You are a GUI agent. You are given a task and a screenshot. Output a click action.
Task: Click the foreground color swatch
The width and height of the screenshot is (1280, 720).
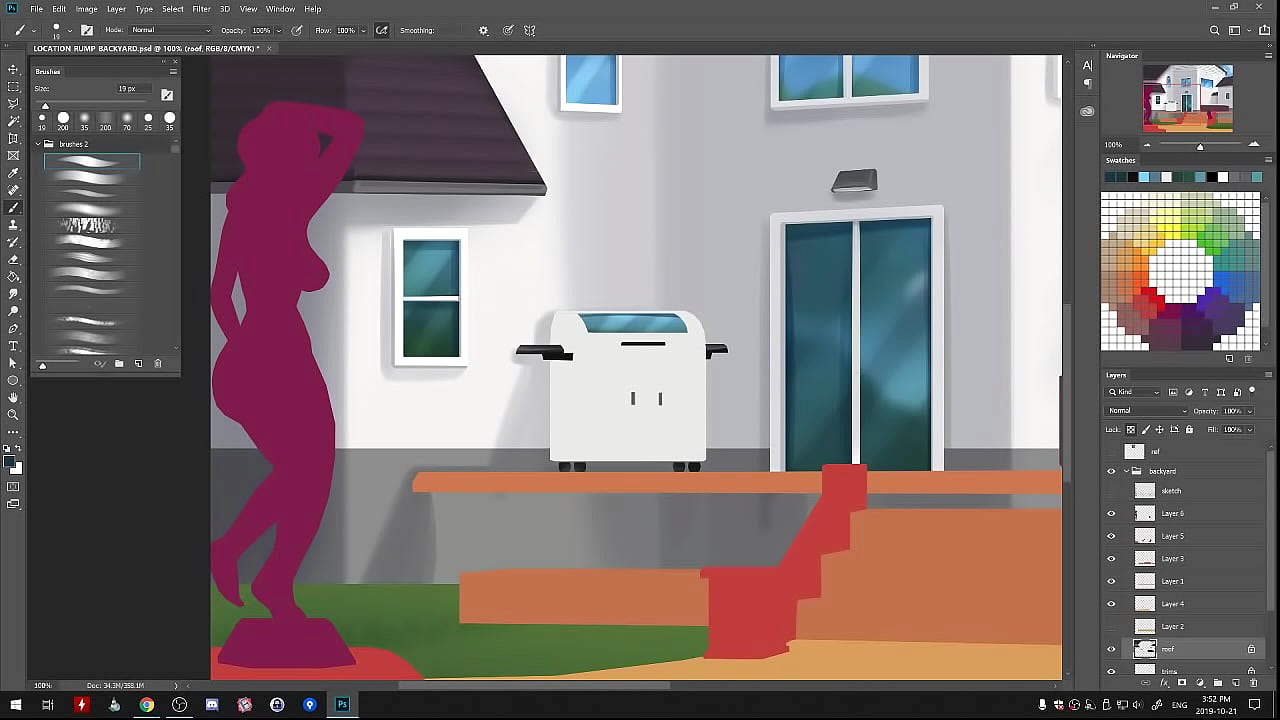click(x=10, y=462)
